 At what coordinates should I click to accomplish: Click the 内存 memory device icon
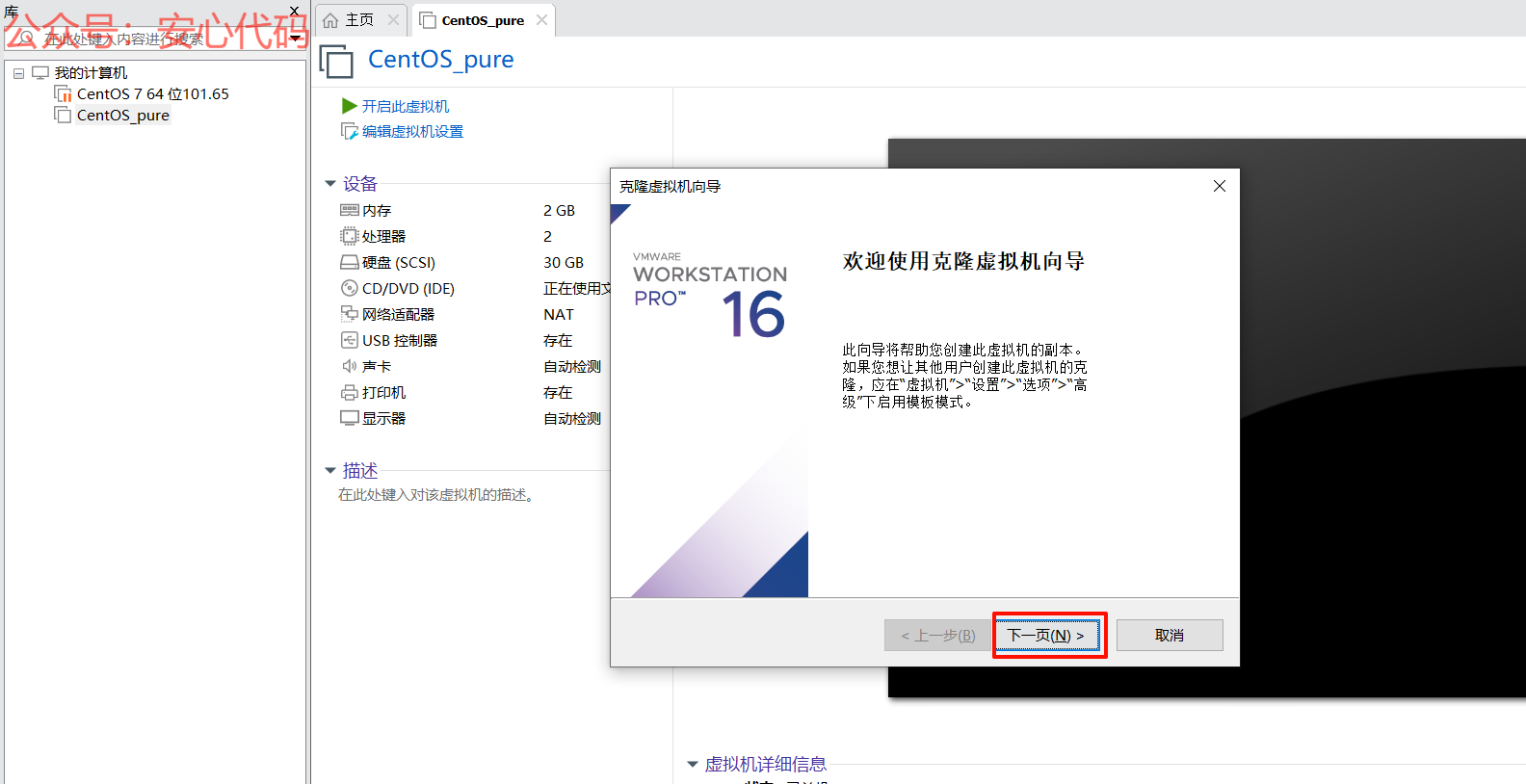click(x=350, y=210)
